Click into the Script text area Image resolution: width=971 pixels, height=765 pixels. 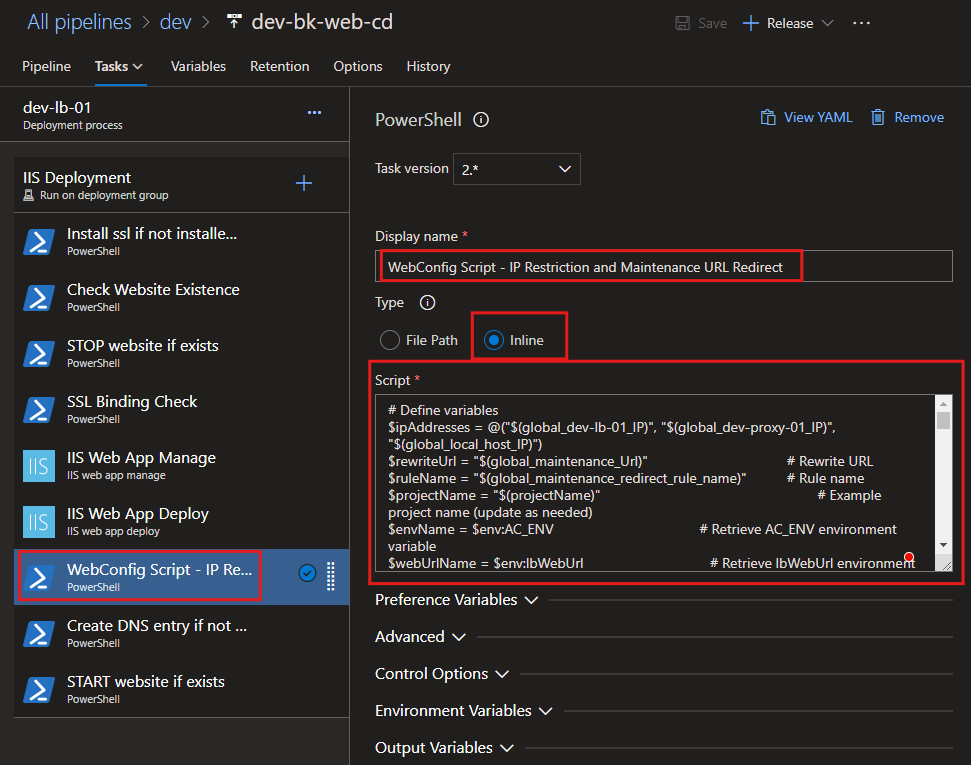(655, 483)
